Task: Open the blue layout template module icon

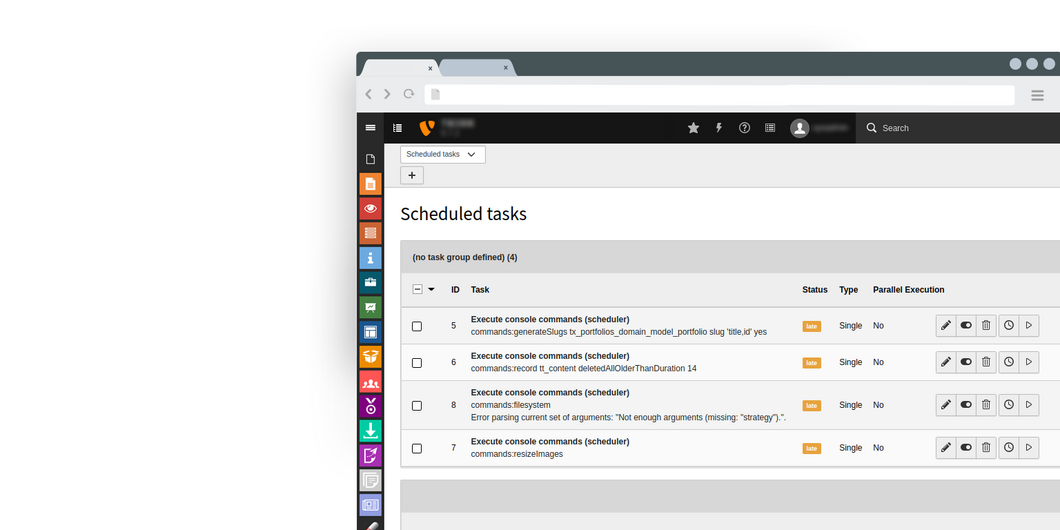Action: pos(370,332)
